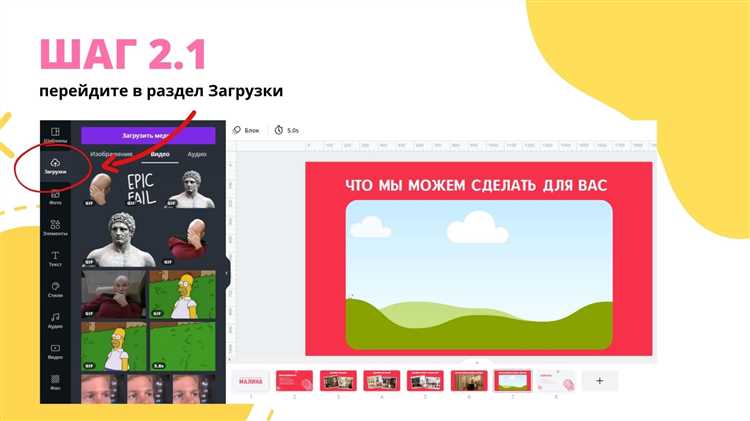Image resolution: width=750 pixels, height=421 pixels.
Task: Open page 1 thumbnail titled МАЛИНА
Action: (x=251, y=381)
